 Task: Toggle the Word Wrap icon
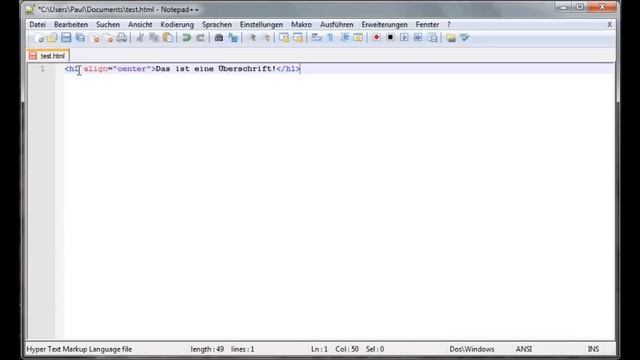click(316, 38)
